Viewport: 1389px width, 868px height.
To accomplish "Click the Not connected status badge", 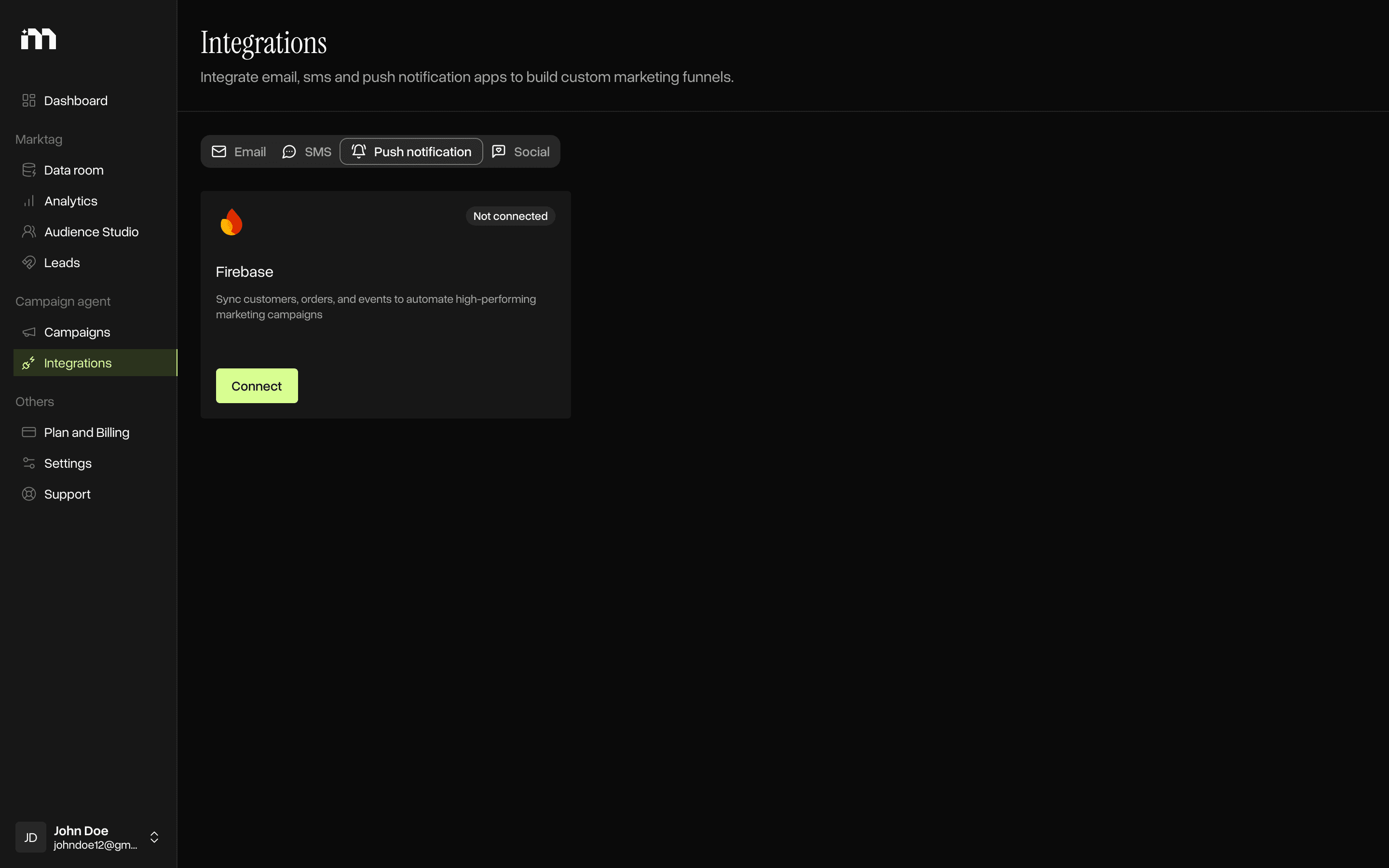I will (510, 216).
